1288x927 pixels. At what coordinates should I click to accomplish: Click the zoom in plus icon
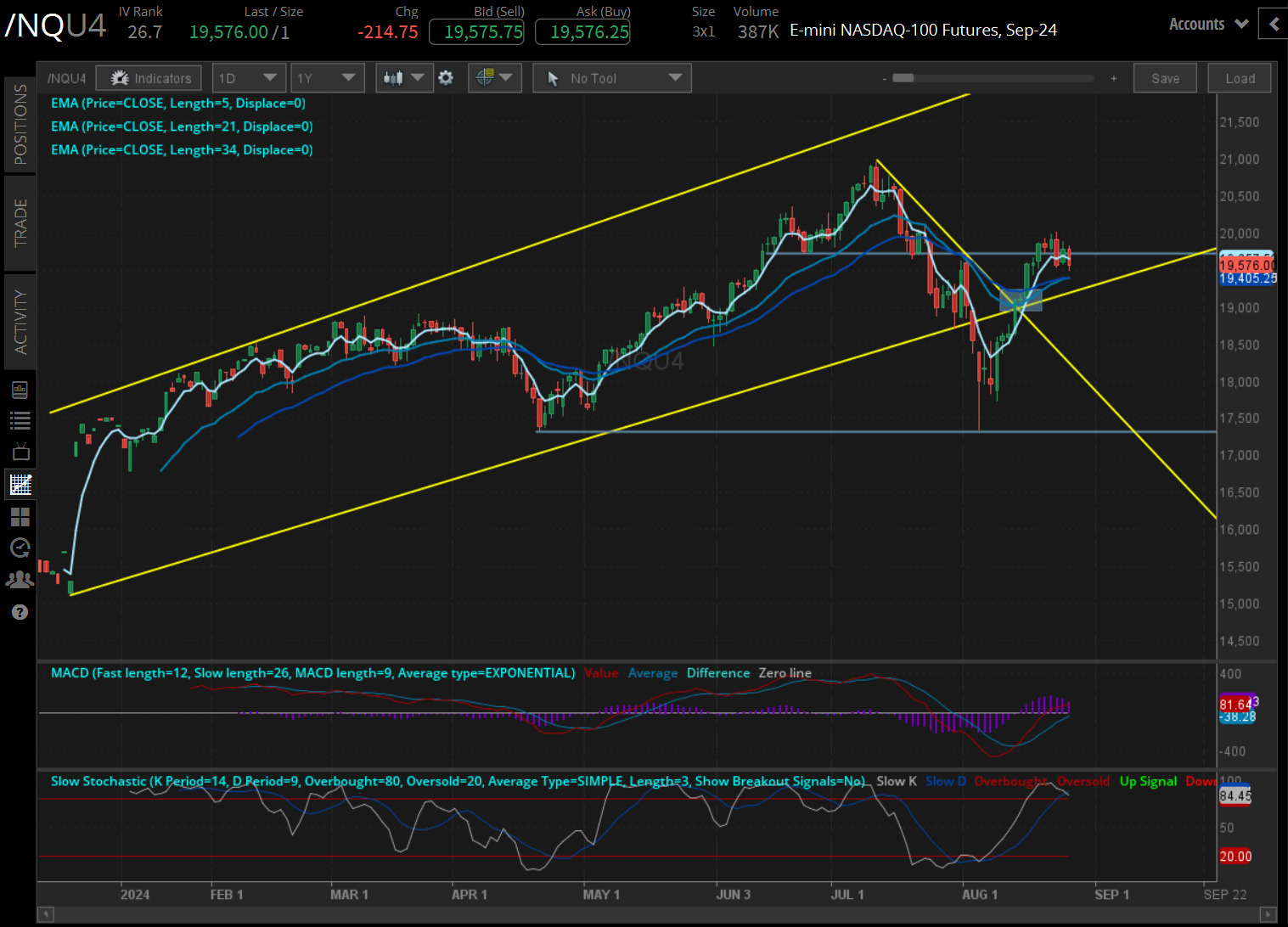pyautogui.click(x=1114, y=79)
